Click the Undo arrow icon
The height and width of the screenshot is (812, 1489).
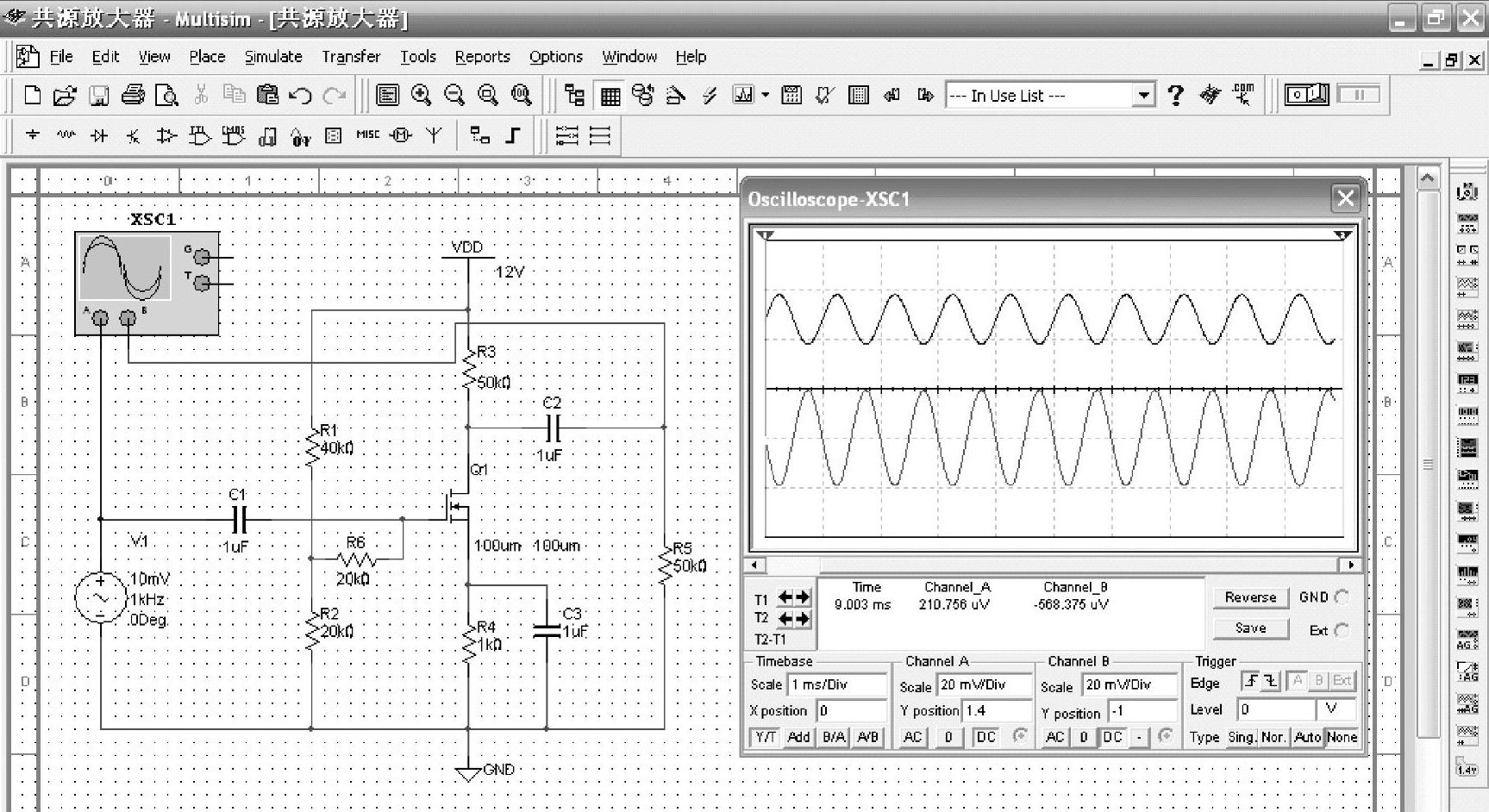coord(300,95)
